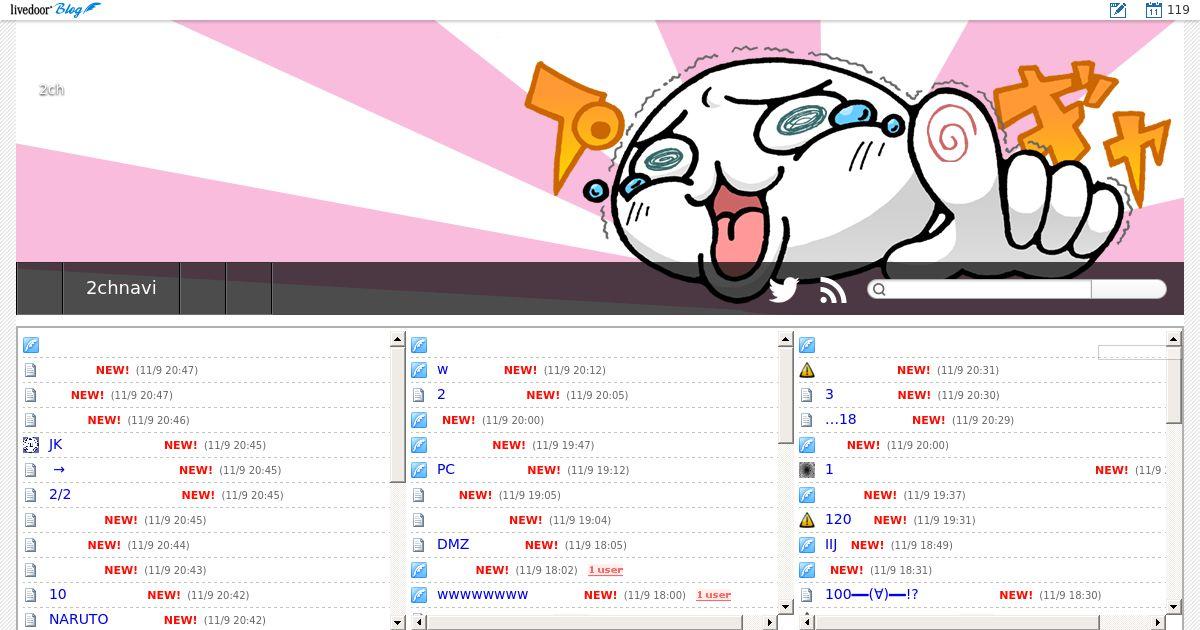Click the pixelated favicon beside JK

point(31,445)
